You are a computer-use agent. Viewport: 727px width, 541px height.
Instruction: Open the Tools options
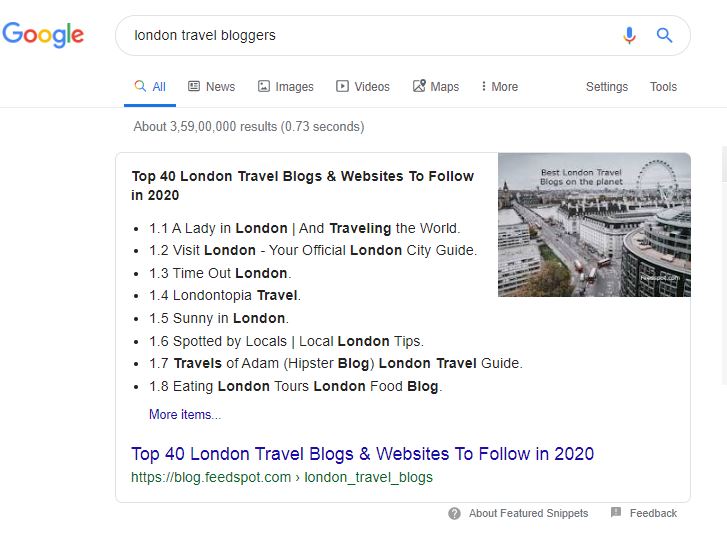click(x=663, y=87)
